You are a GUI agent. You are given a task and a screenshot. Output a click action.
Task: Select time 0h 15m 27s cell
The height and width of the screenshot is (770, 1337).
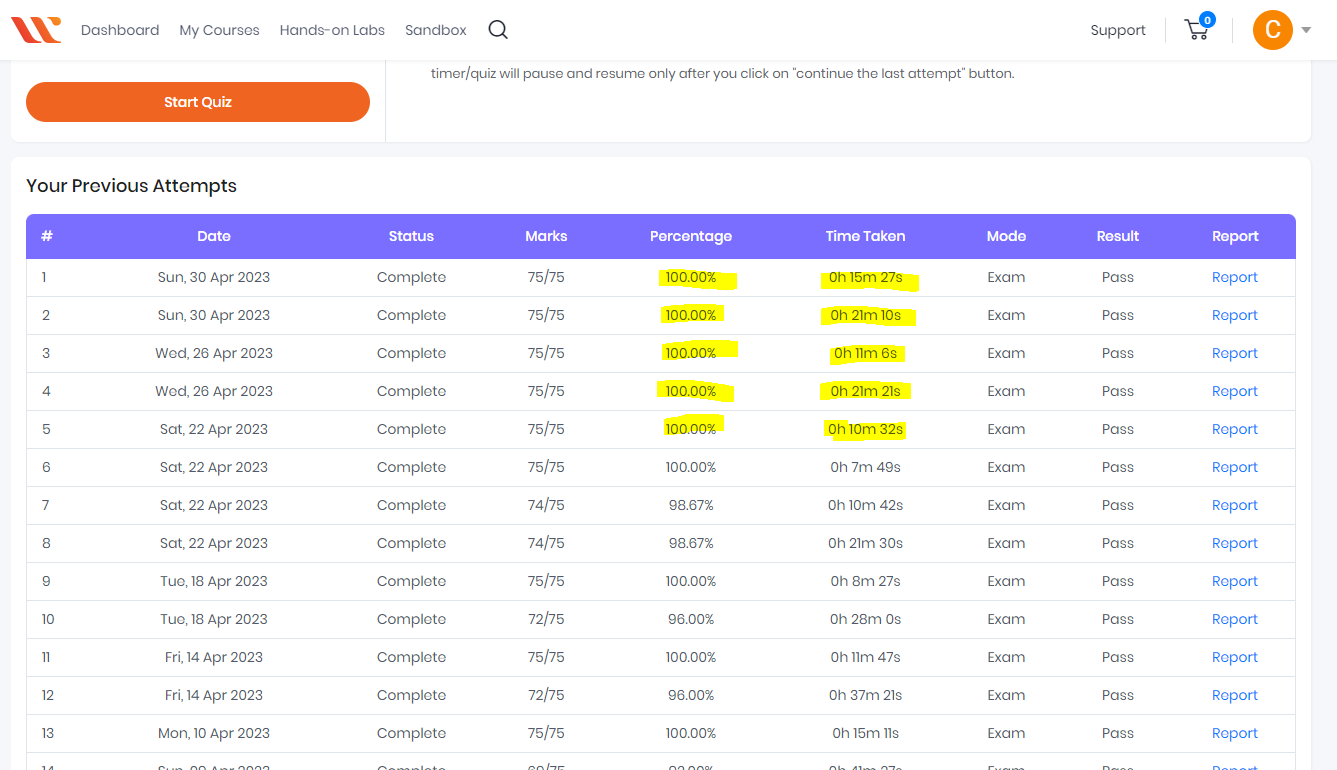pyautogui.click(x=865, y=277)
